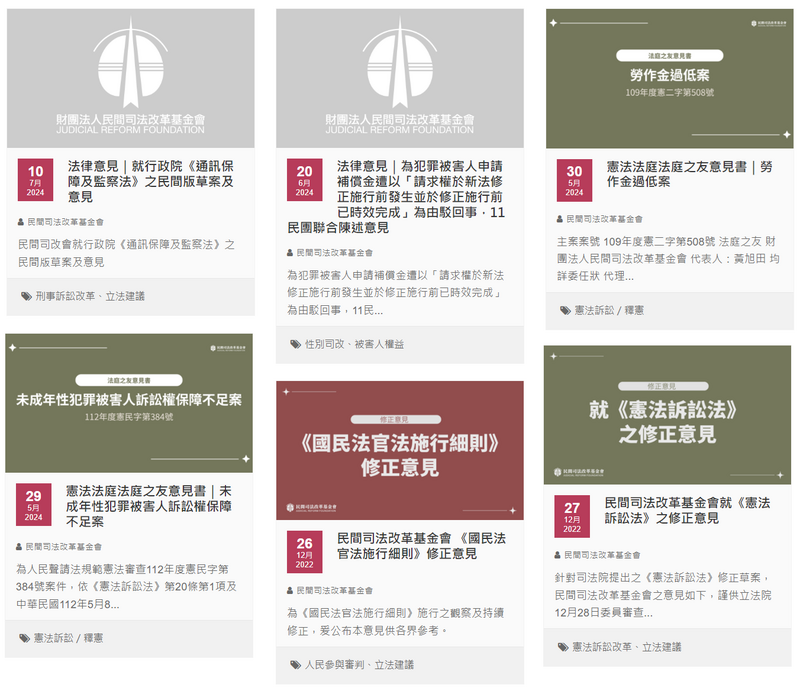The width and height of the screenshot is (800, 691).
Task: Open title 憲法法庭法庭之友意見書｜未成年性犯罪被害人訴訟權保障不足案
Action: tap(149, 506)
